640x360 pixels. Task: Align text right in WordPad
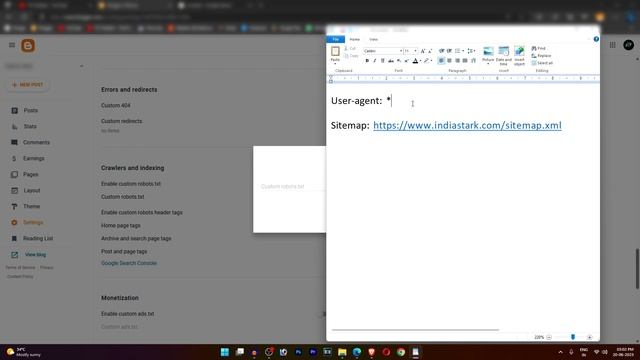457,61
